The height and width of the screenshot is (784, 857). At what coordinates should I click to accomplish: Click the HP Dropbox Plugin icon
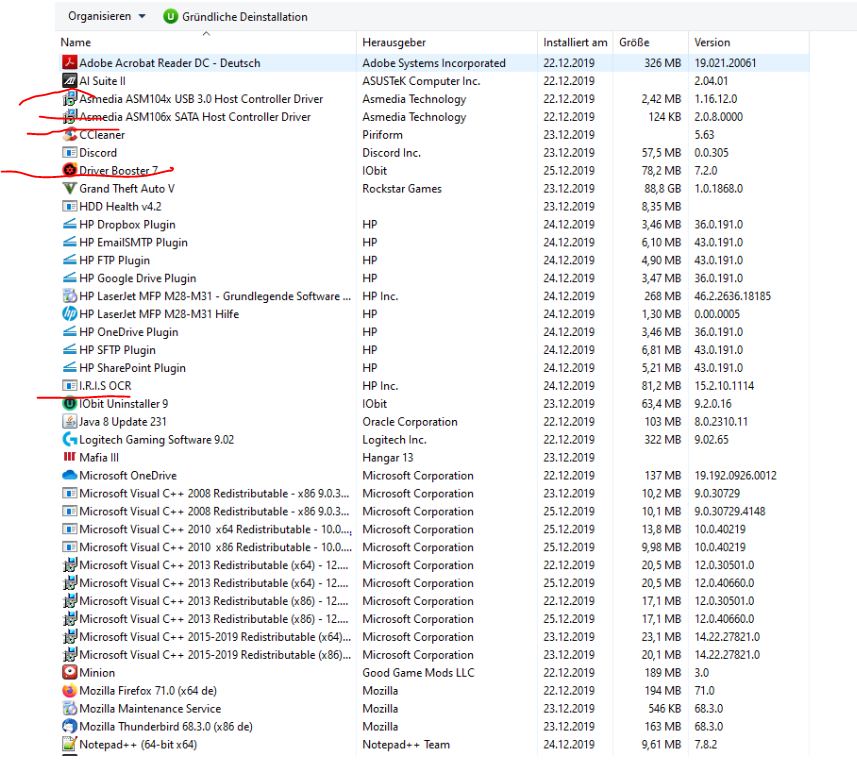point(69,224)
